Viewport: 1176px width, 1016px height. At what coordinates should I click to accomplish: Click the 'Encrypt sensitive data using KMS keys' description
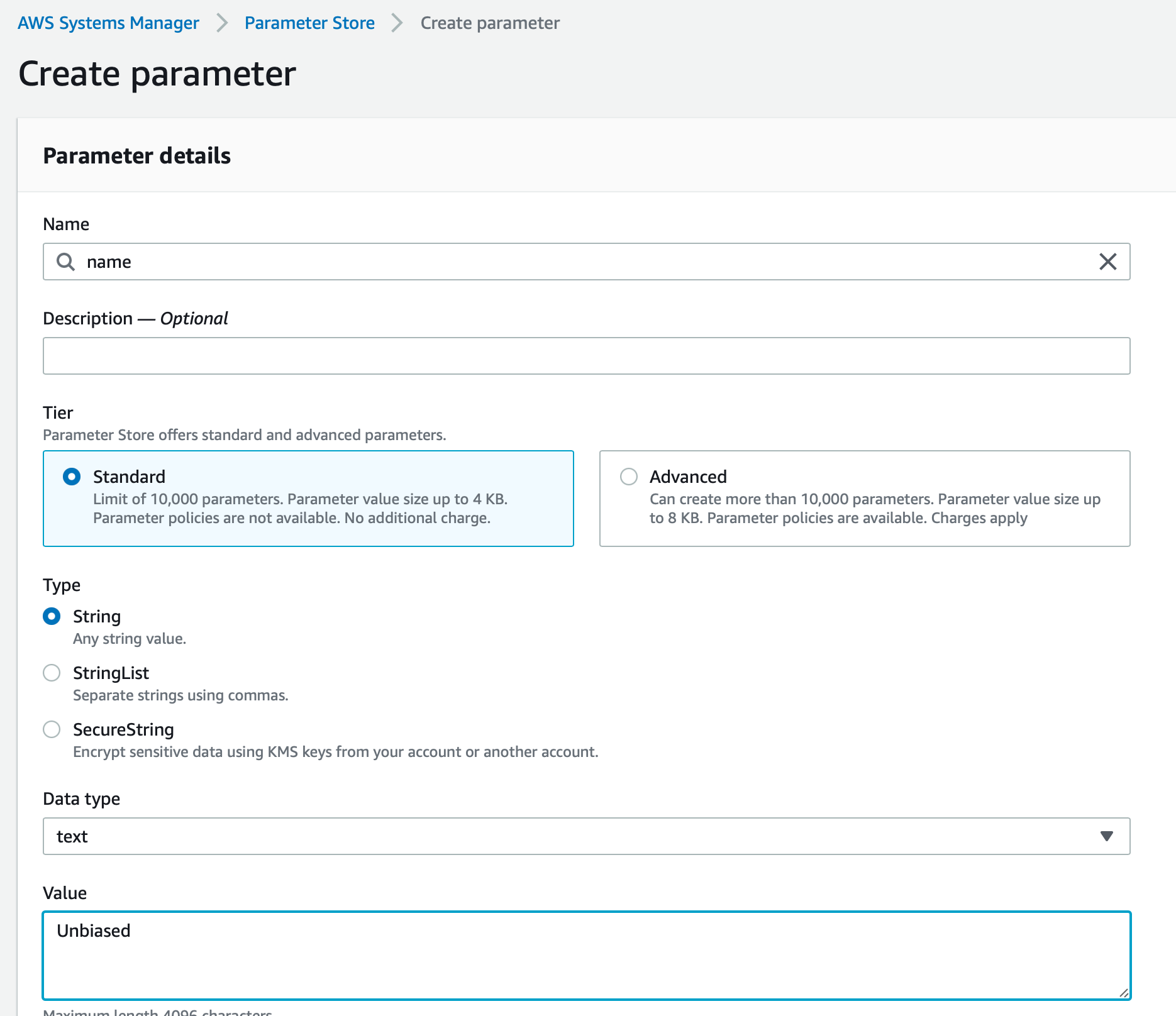coord(335,752)
